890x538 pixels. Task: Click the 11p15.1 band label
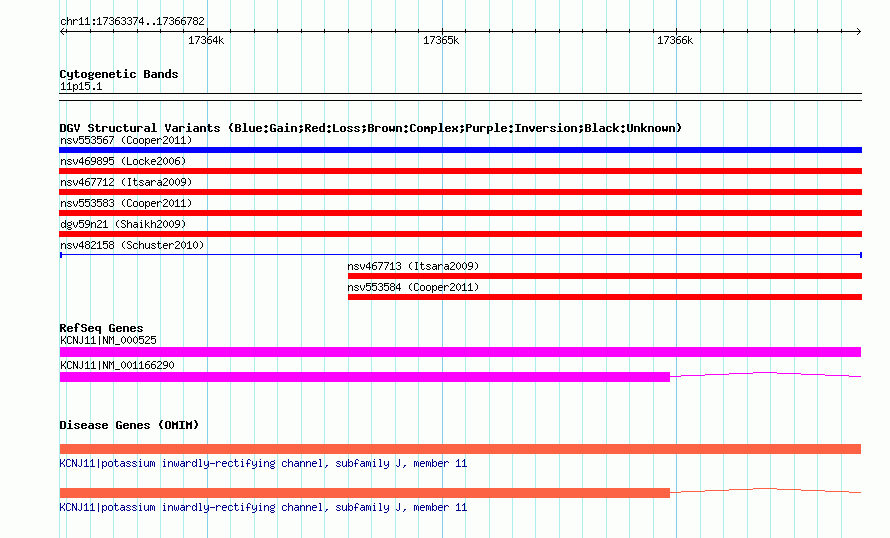[81, 86]
